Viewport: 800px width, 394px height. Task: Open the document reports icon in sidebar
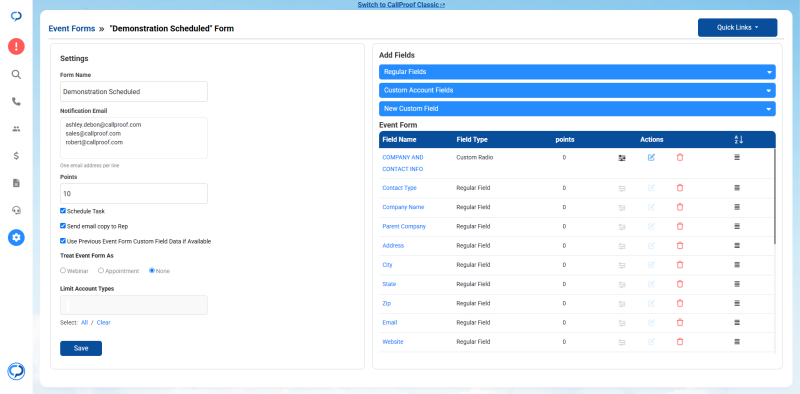point(16,183)
